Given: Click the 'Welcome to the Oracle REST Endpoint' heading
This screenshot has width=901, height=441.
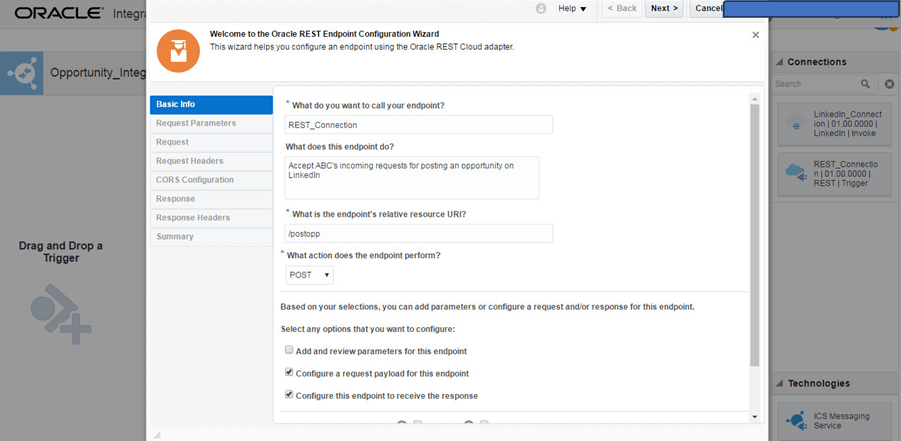Looking at the screenshot, I should pyautogui.click(x=325, y=34).
